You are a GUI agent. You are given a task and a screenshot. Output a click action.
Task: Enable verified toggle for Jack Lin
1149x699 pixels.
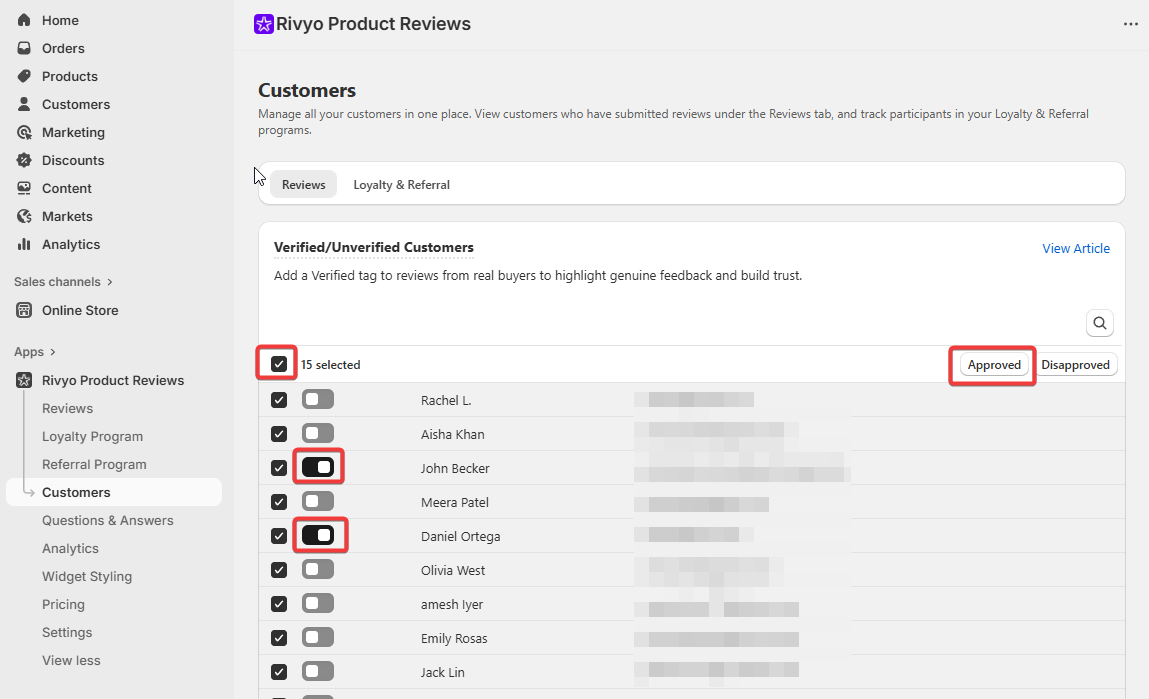tap(318, 671)
